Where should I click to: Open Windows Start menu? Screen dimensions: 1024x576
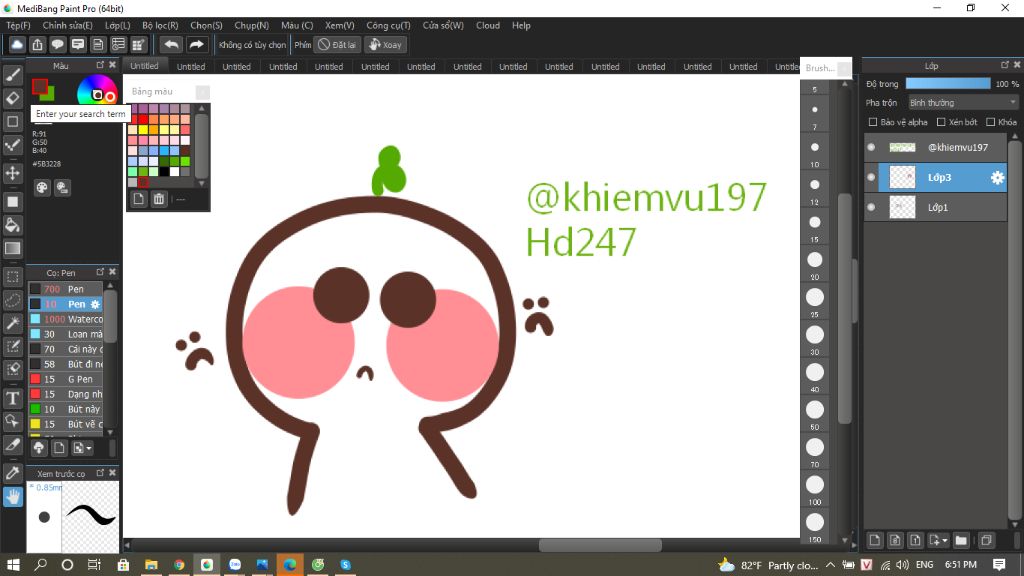[x=12, y=565]
